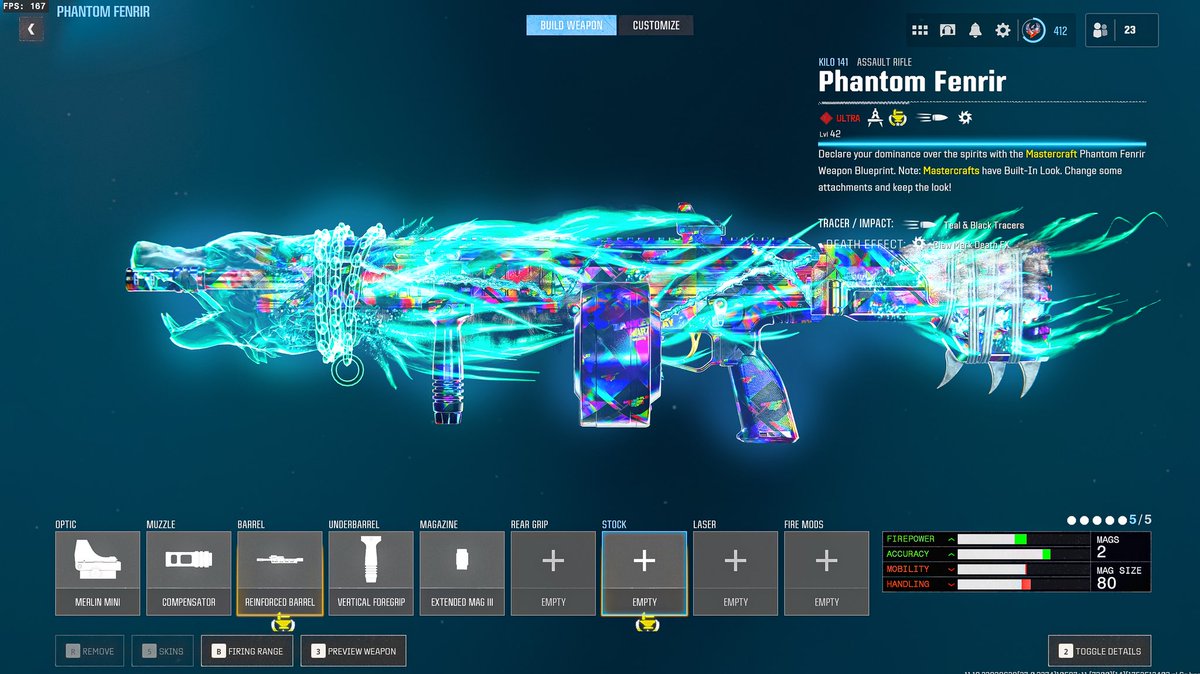
Task: Click Toggle Details button
Action: [1100, 651]
